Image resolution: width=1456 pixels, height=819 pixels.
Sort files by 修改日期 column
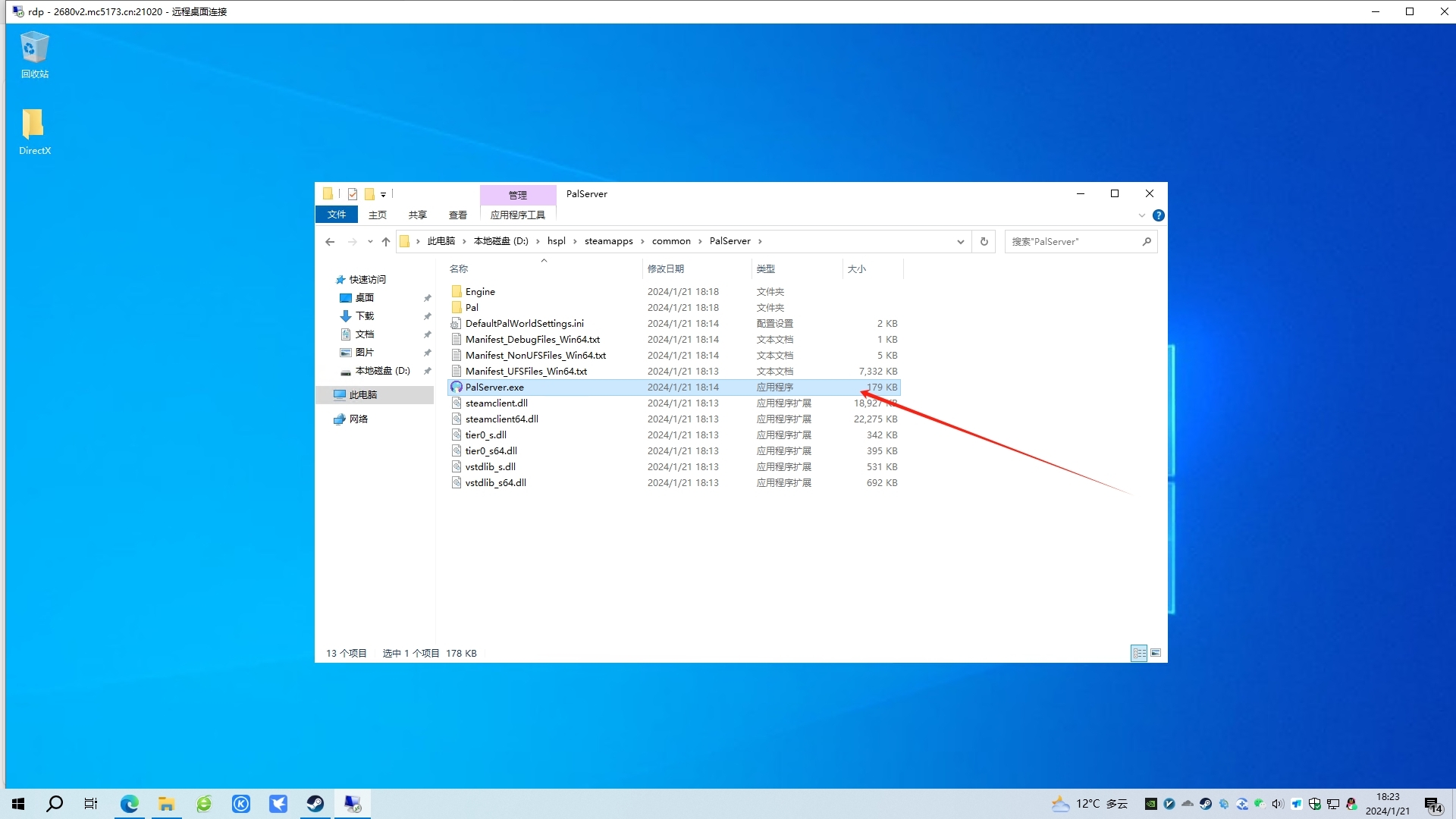[666, 269]
